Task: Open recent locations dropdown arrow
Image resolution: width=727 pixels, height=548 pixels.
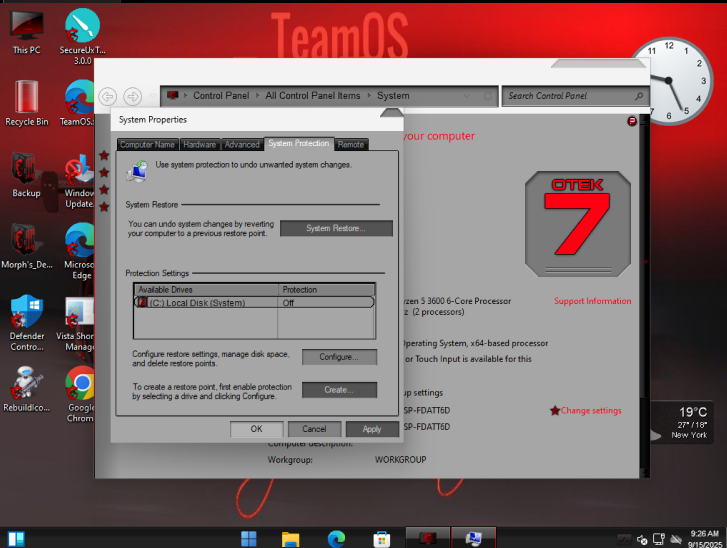Action: click(153, 96)
